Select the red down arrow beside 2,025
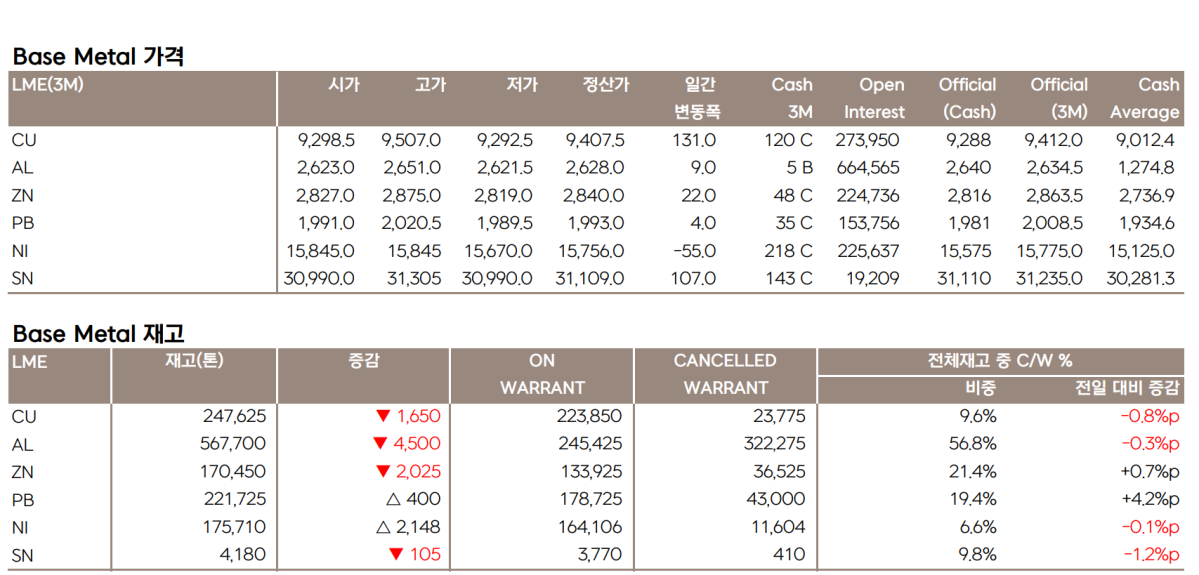The image size is (1199, 575). click(x=381, y=472)
